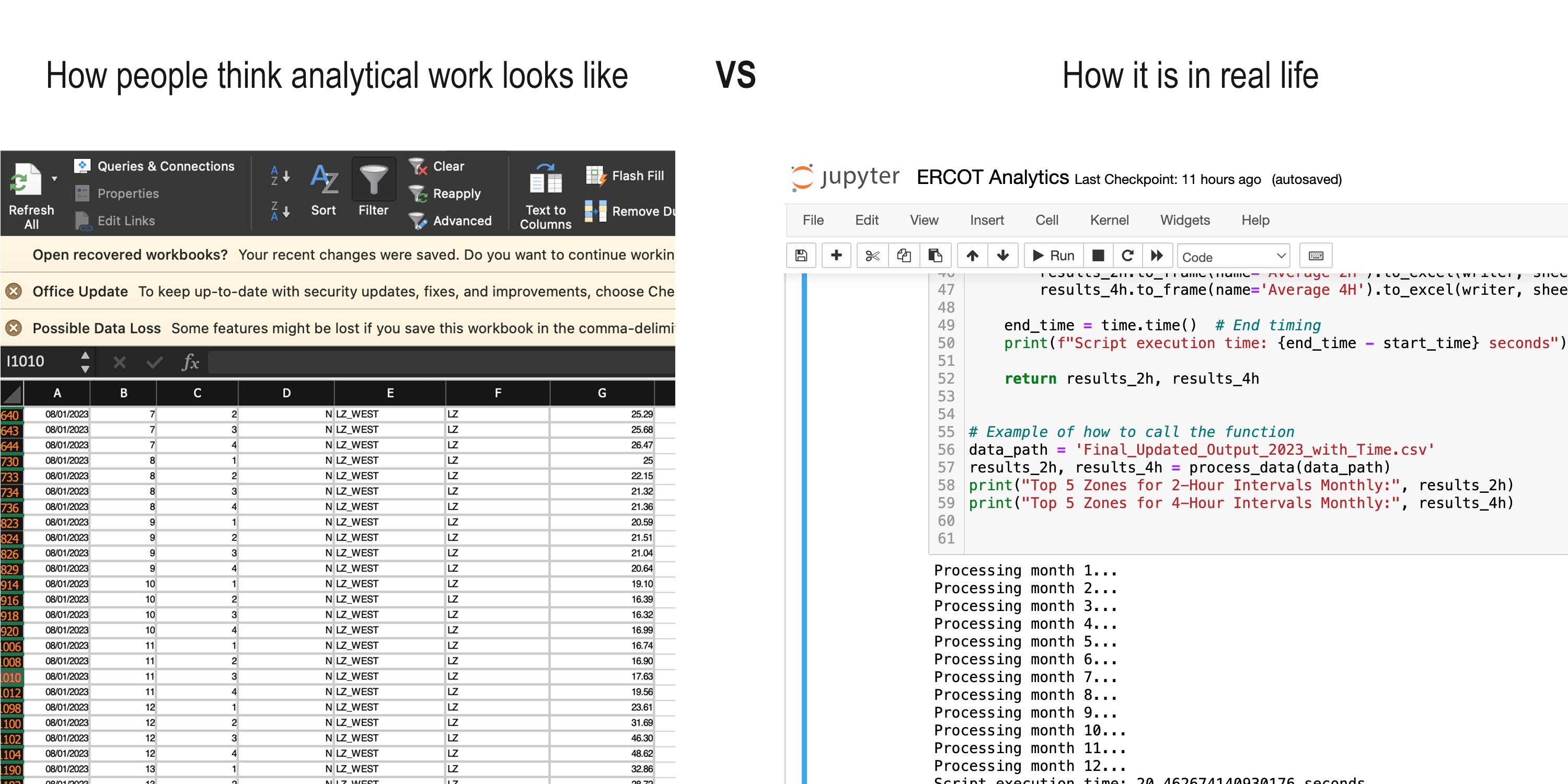The image size is (1568, 784).
Task: Interrupt the kernel with the stop icon
Action: 1098,256
